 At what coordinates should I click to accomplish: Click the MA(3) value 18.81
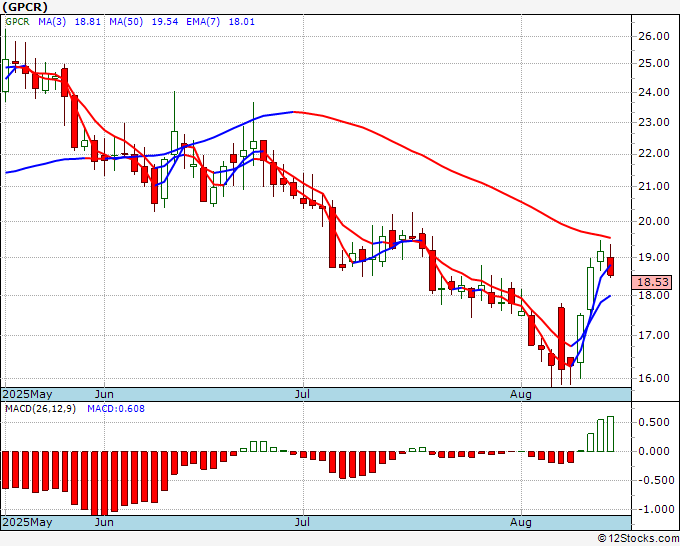(x=88, y=22)
